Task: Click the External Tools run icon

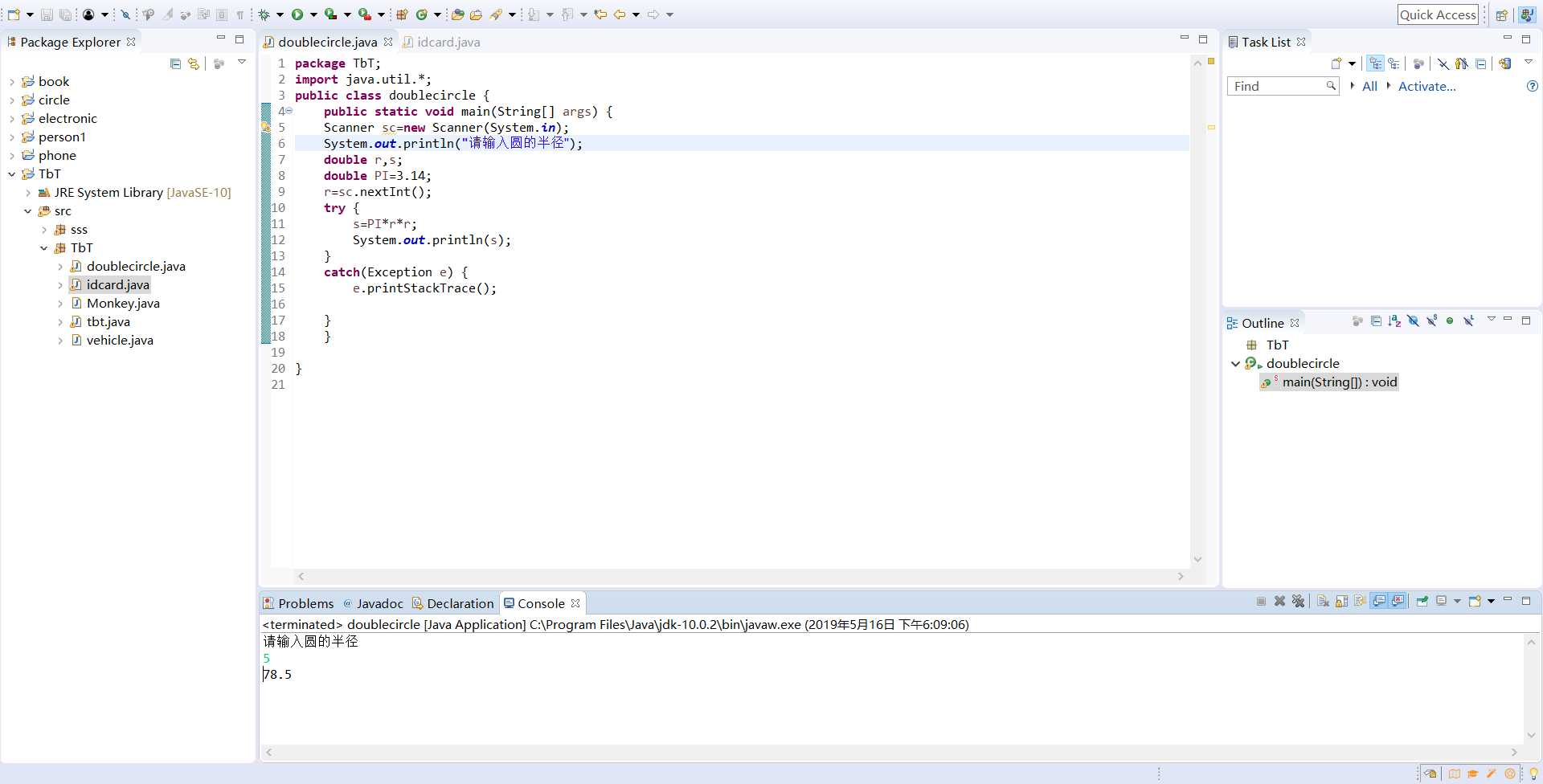Action: click(x=364, y=14)
